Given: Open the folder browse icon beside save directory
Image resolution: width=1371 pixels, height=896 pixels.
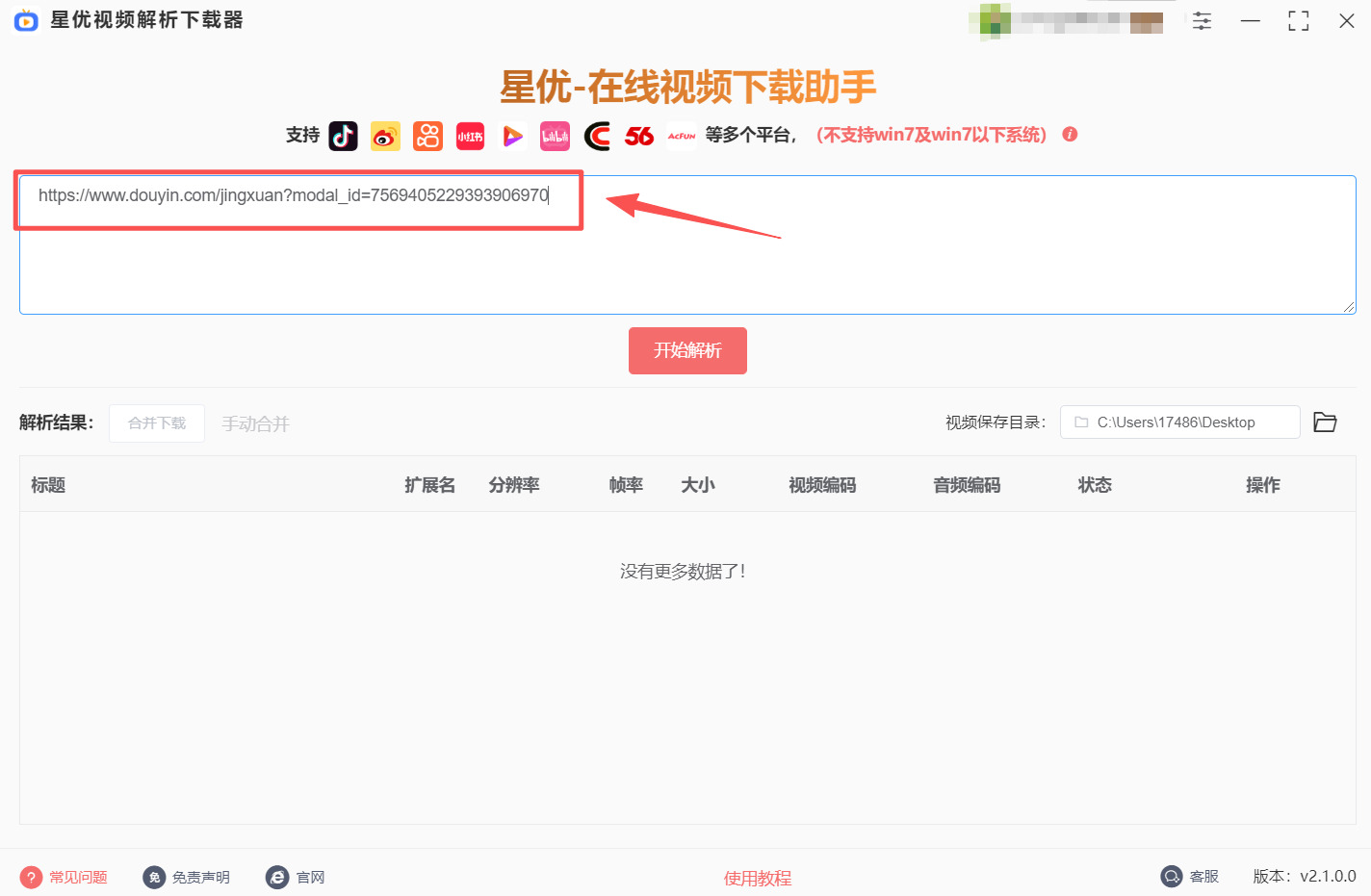Looking at the screenshot, I should (x=1325, y=422).
